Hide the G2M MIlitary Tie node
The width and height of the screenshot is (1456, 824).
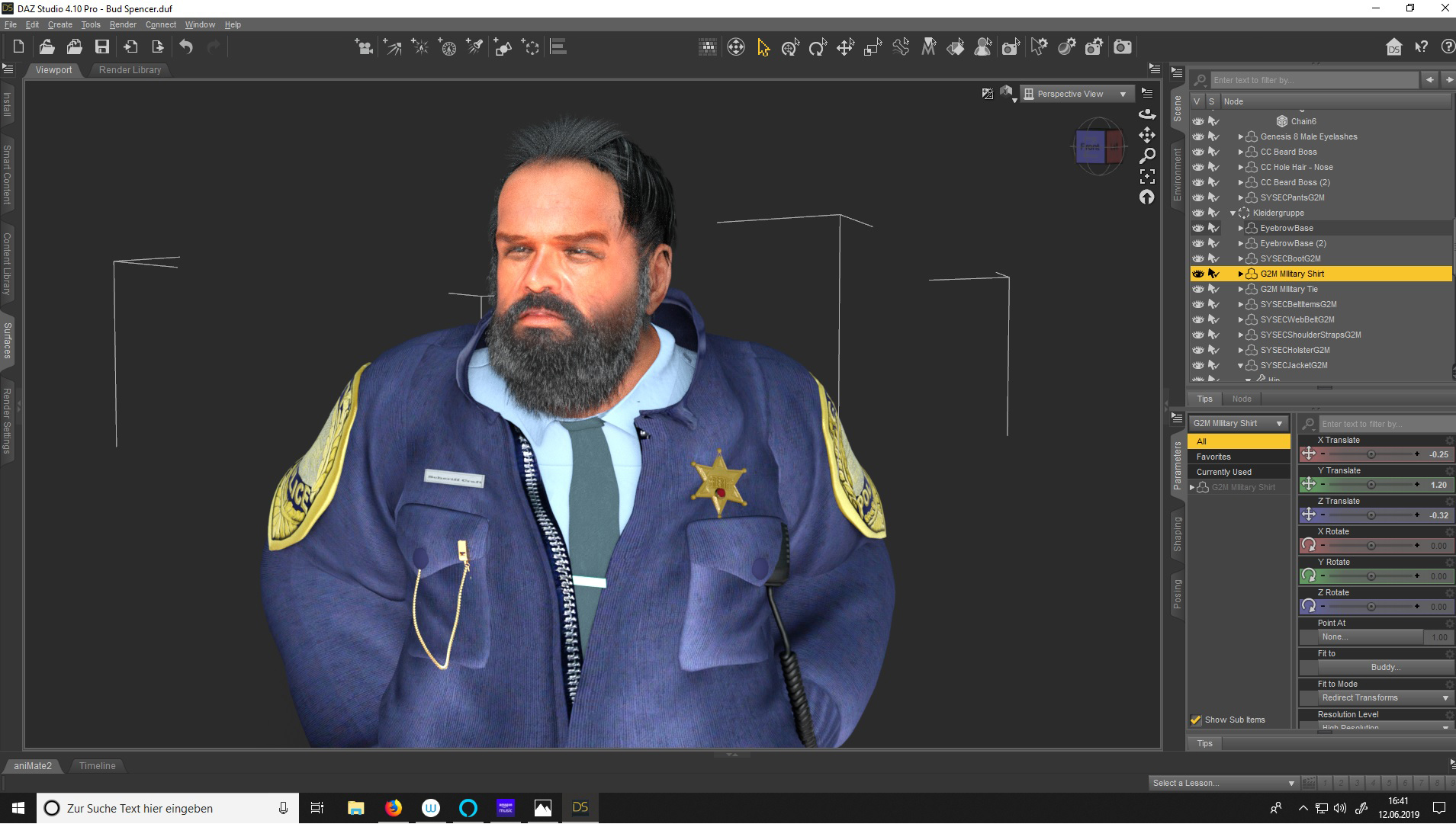point(1198,289)
